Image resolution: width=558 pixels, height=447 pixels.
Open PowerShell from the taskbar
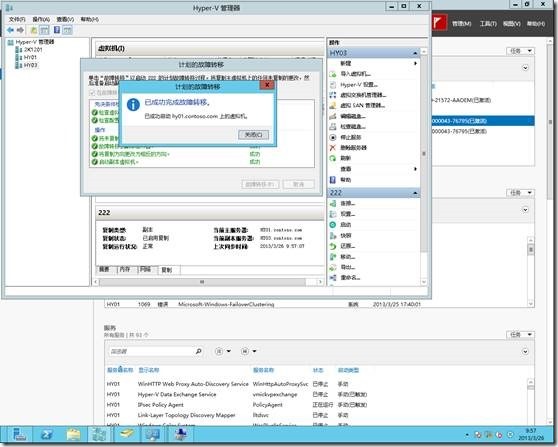click(47, 435)
